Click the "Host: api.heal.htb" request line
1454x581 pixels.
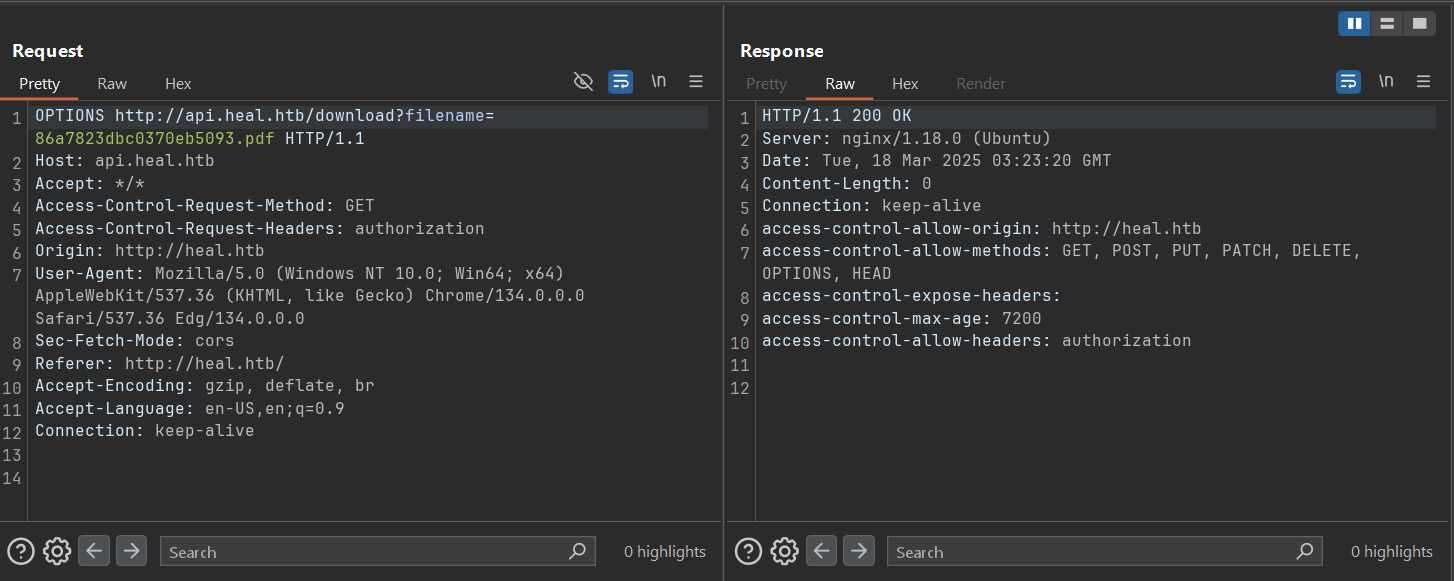(x=125, y=161)
